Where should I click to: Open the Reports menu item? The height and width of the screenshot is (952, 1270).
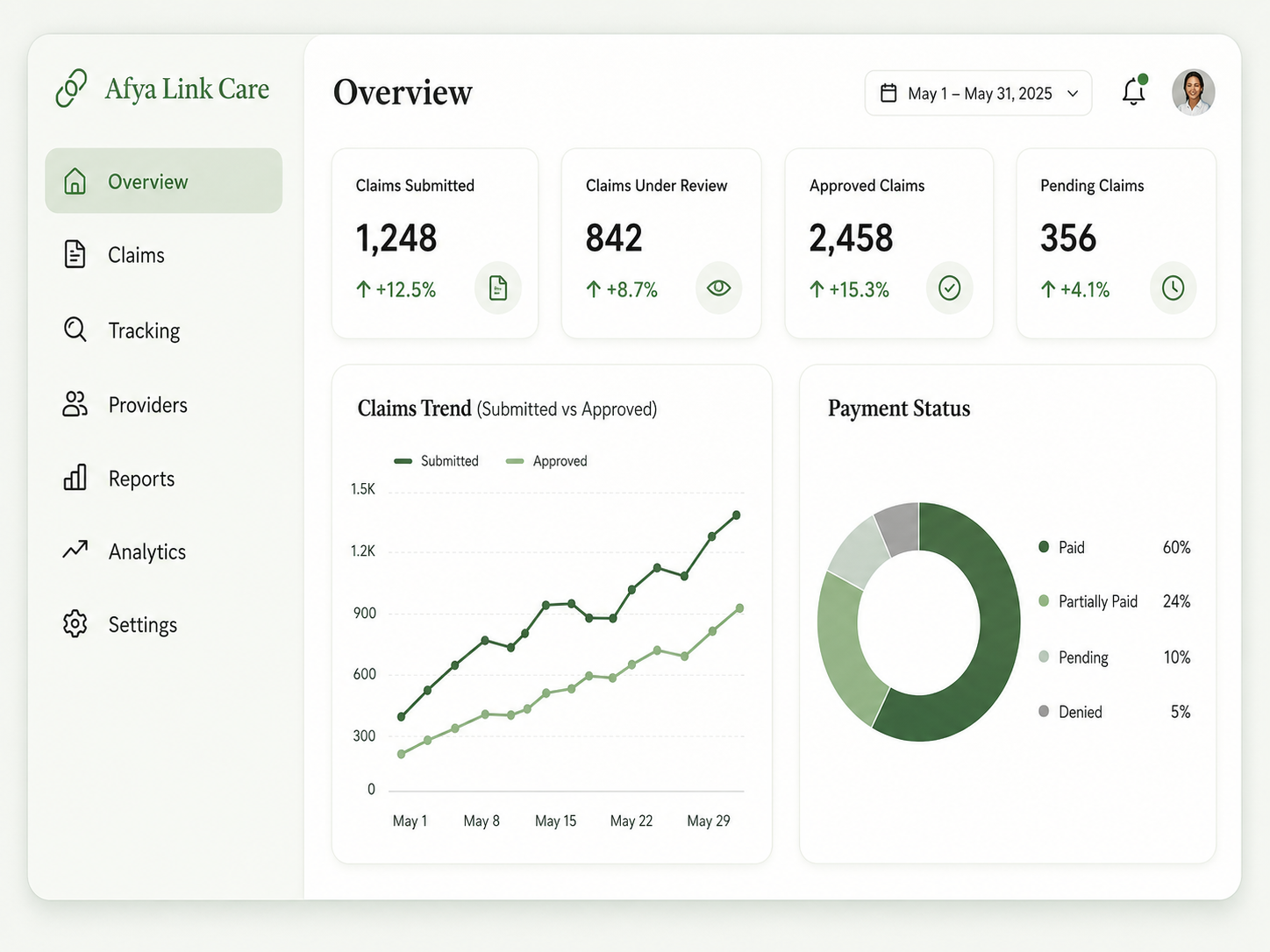164,478
